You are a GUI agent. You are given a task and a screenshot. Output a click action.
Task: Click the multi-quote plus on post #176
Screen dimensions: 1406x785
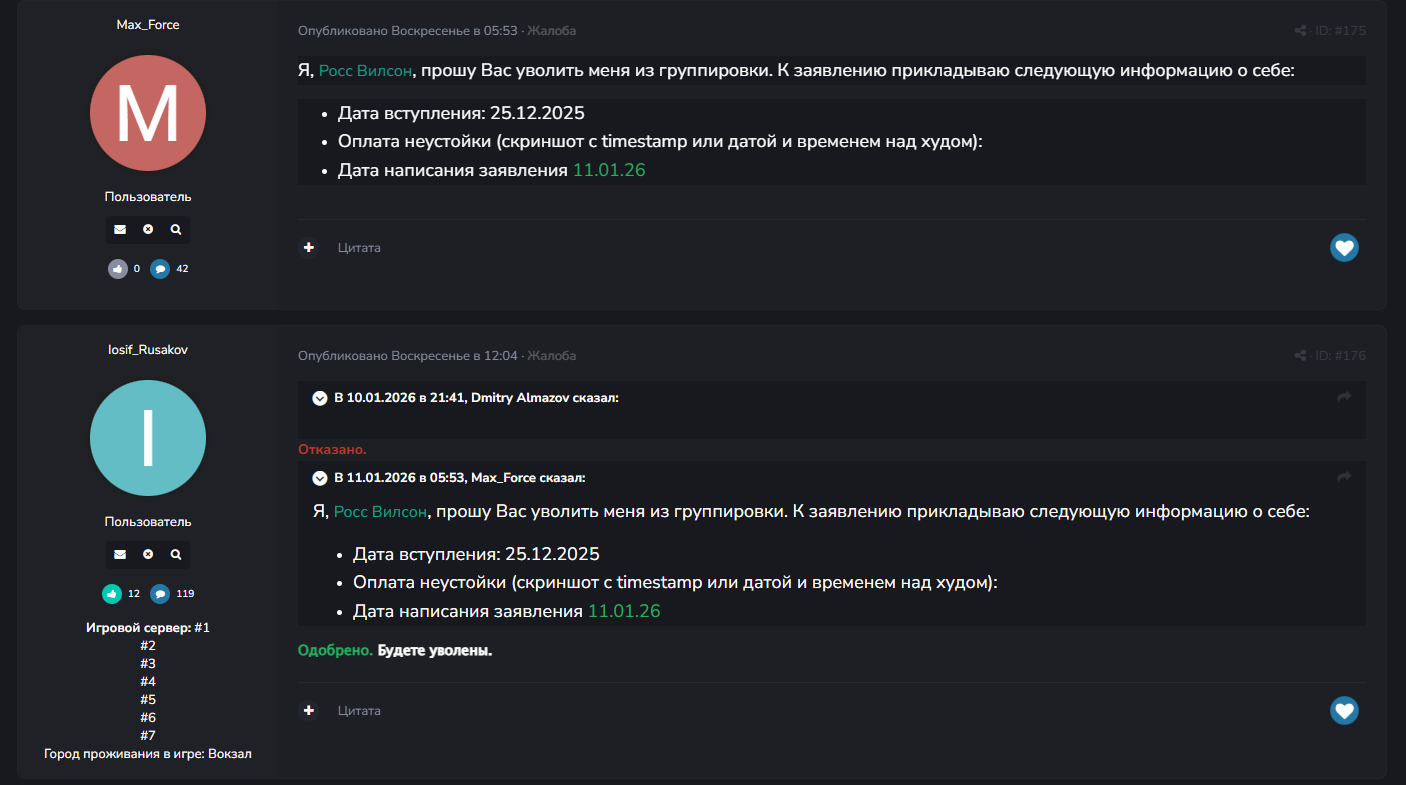[x=309, y=711]
